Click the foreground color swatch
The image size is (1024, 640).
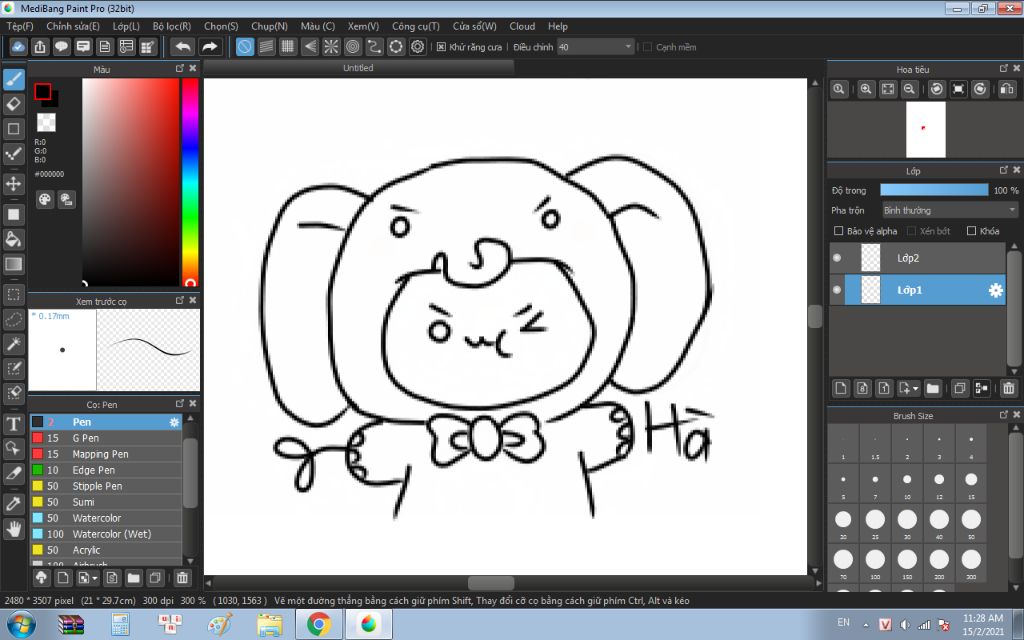point(43,91)
